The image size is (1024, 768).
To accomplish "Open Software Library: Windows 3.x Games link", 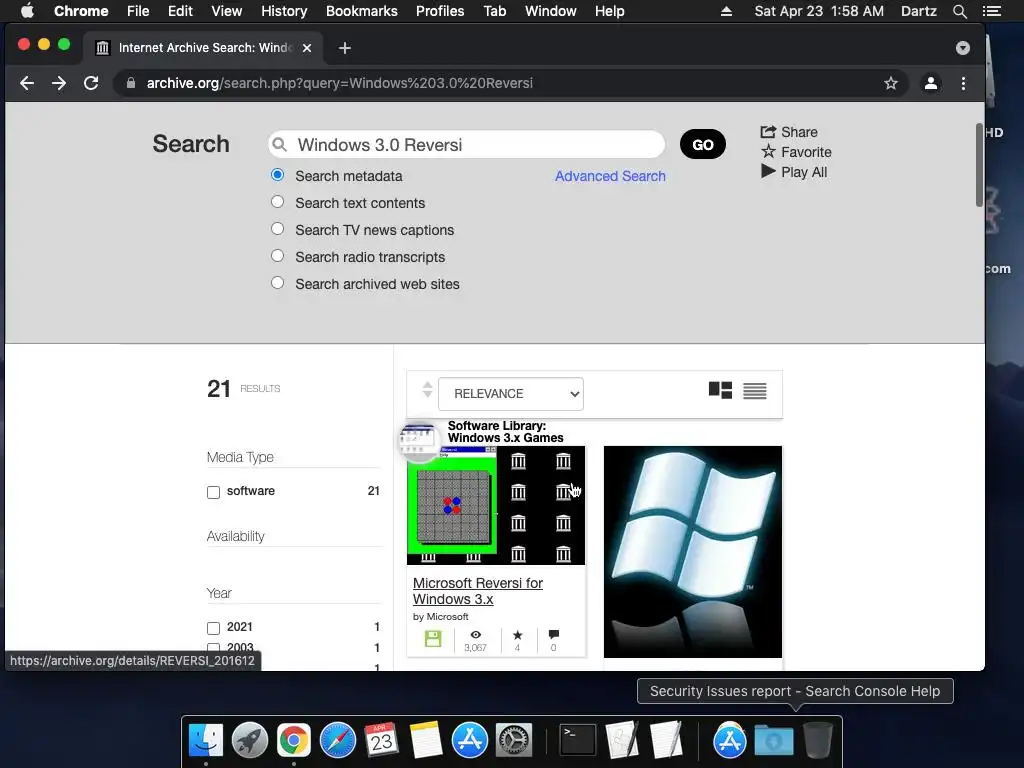I will [505, 432].
